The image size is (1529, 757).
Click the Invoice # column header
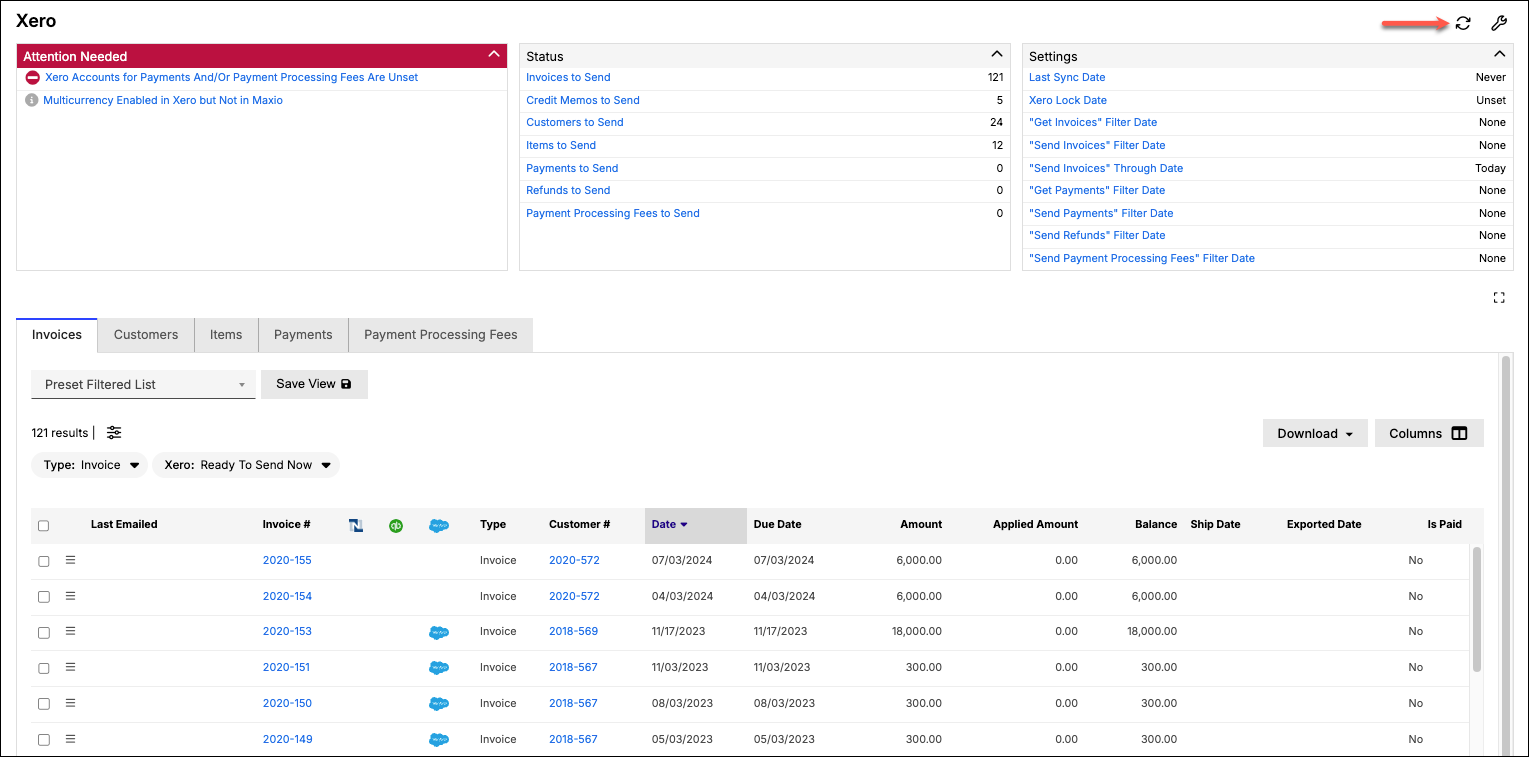point(286,524)
